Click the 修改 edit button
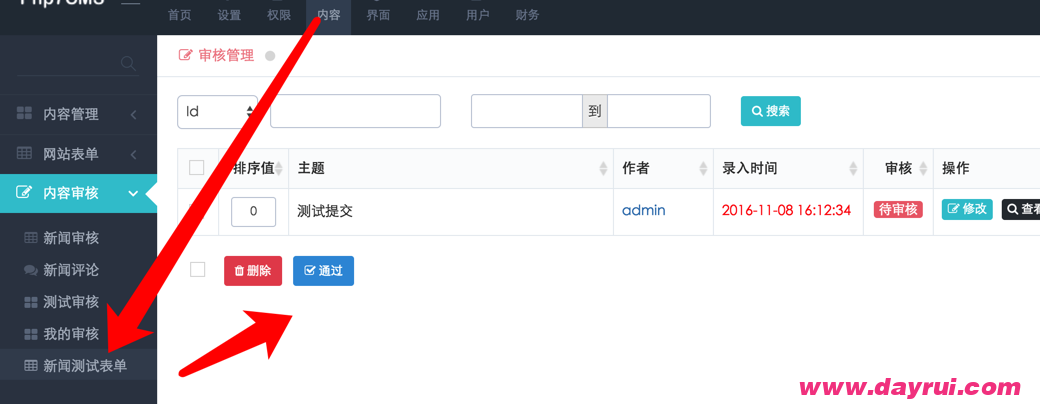Viewport: 1040px width, 404px height. [x=967, y=210]
